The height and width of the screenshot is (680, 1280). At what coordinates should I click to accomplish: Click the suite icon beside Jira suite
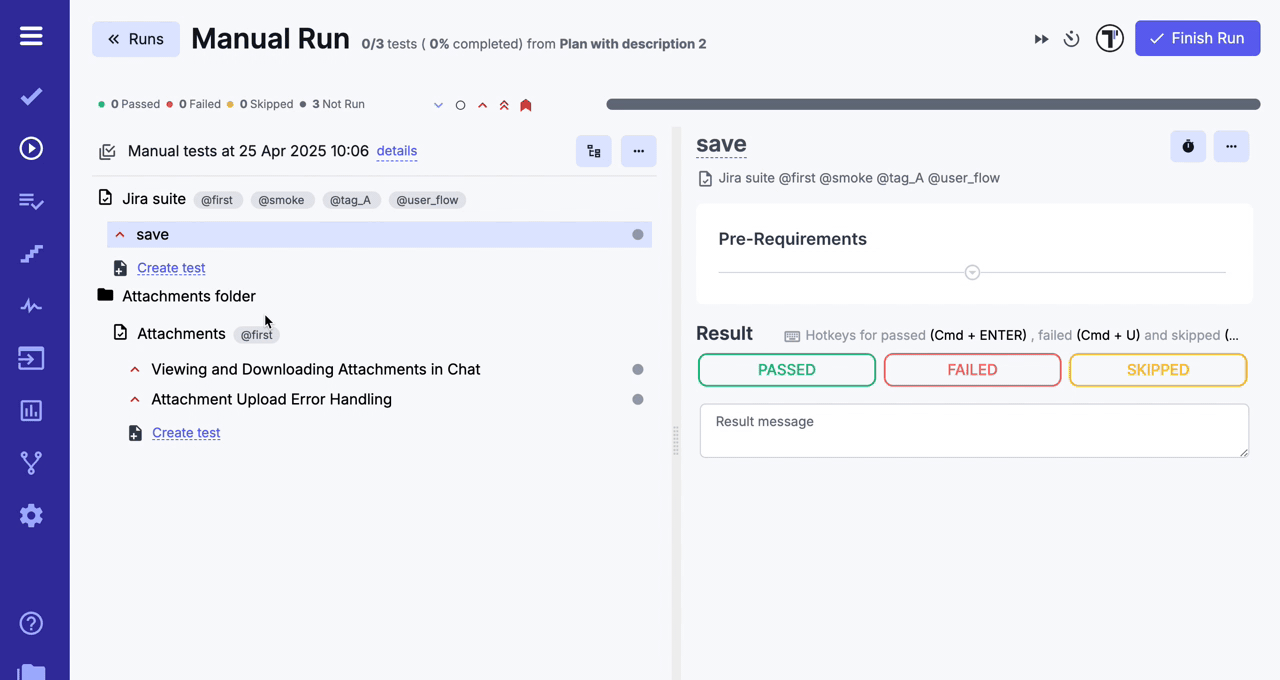105,198
